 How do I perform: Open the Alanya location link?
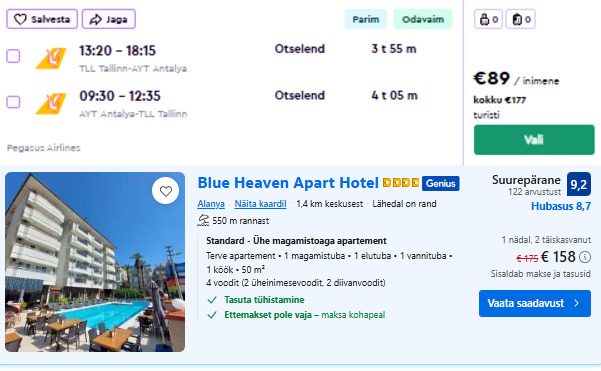click(211, 204)
